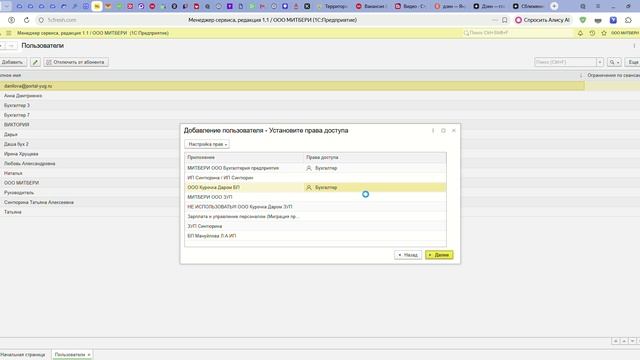The width and height of the screenshot is (640, 360).
Task: Open the browser extensions puzzle icon
Action: coord(628,20)
